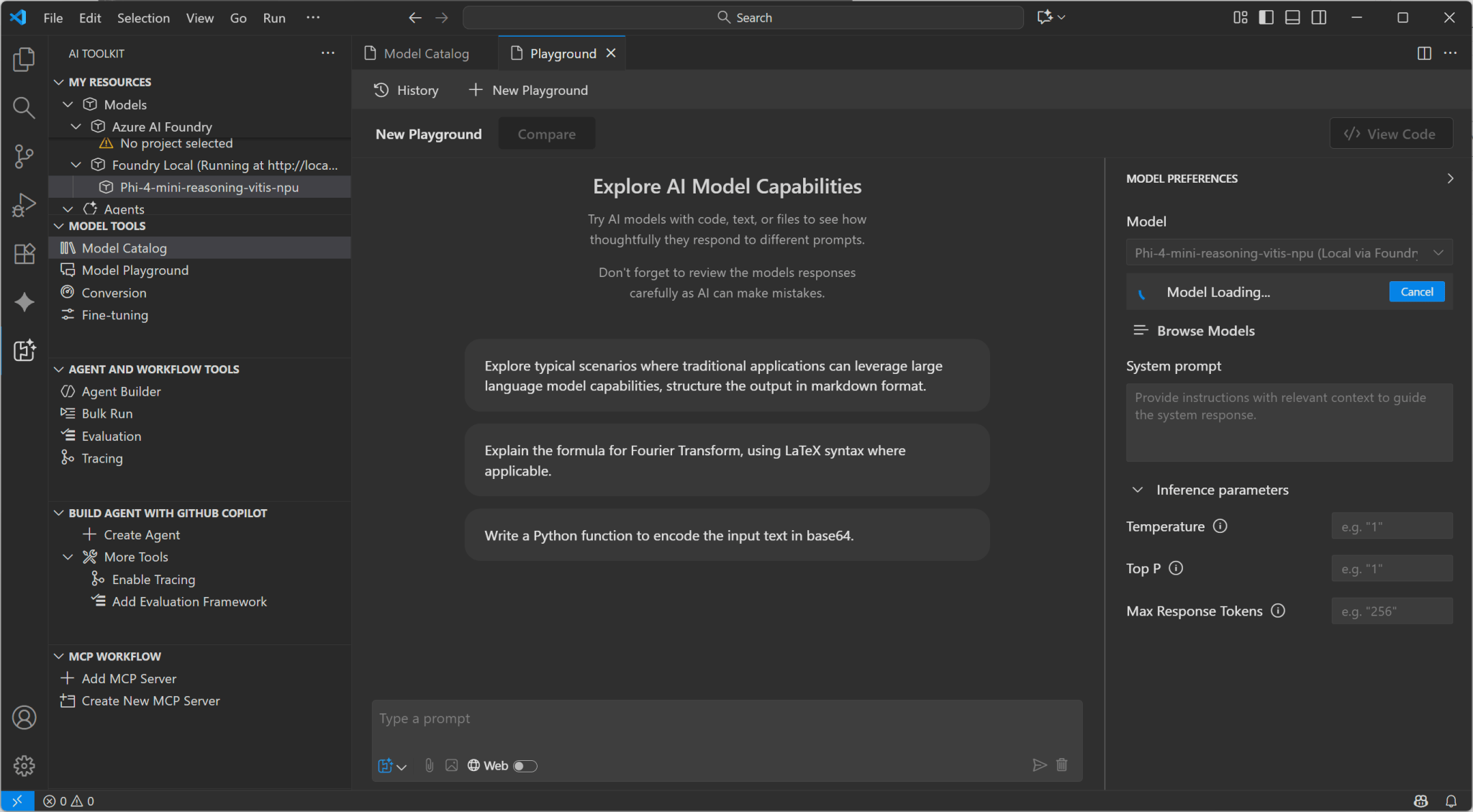This screenshot has width=1473, height=812.
Task: Toggle primary side bar layout button
Action: tap(1266, 18)
